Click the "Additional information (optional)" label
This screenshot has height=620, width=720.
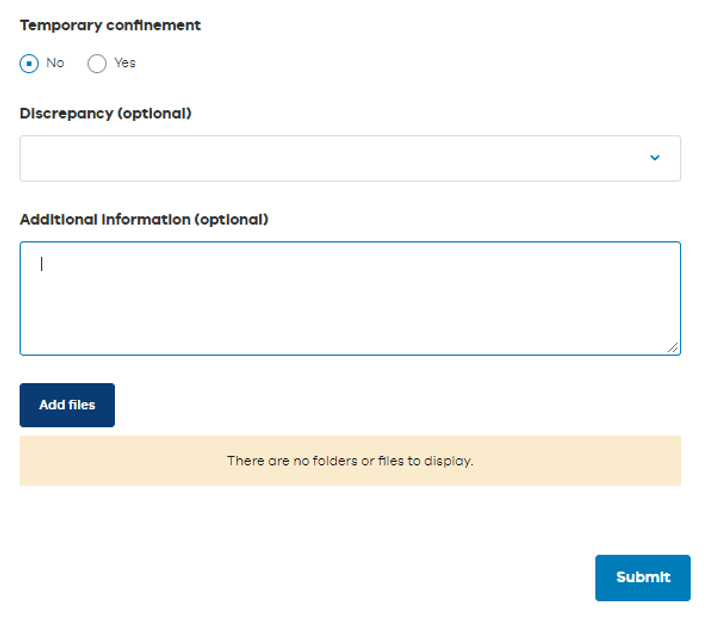(x=144, y=219)
